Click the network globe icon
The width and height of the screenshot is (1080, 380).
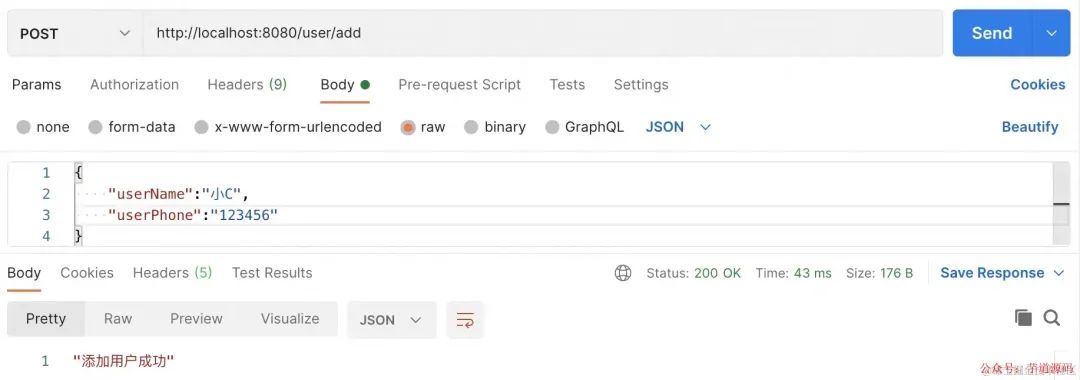click(x=623, y=273)
